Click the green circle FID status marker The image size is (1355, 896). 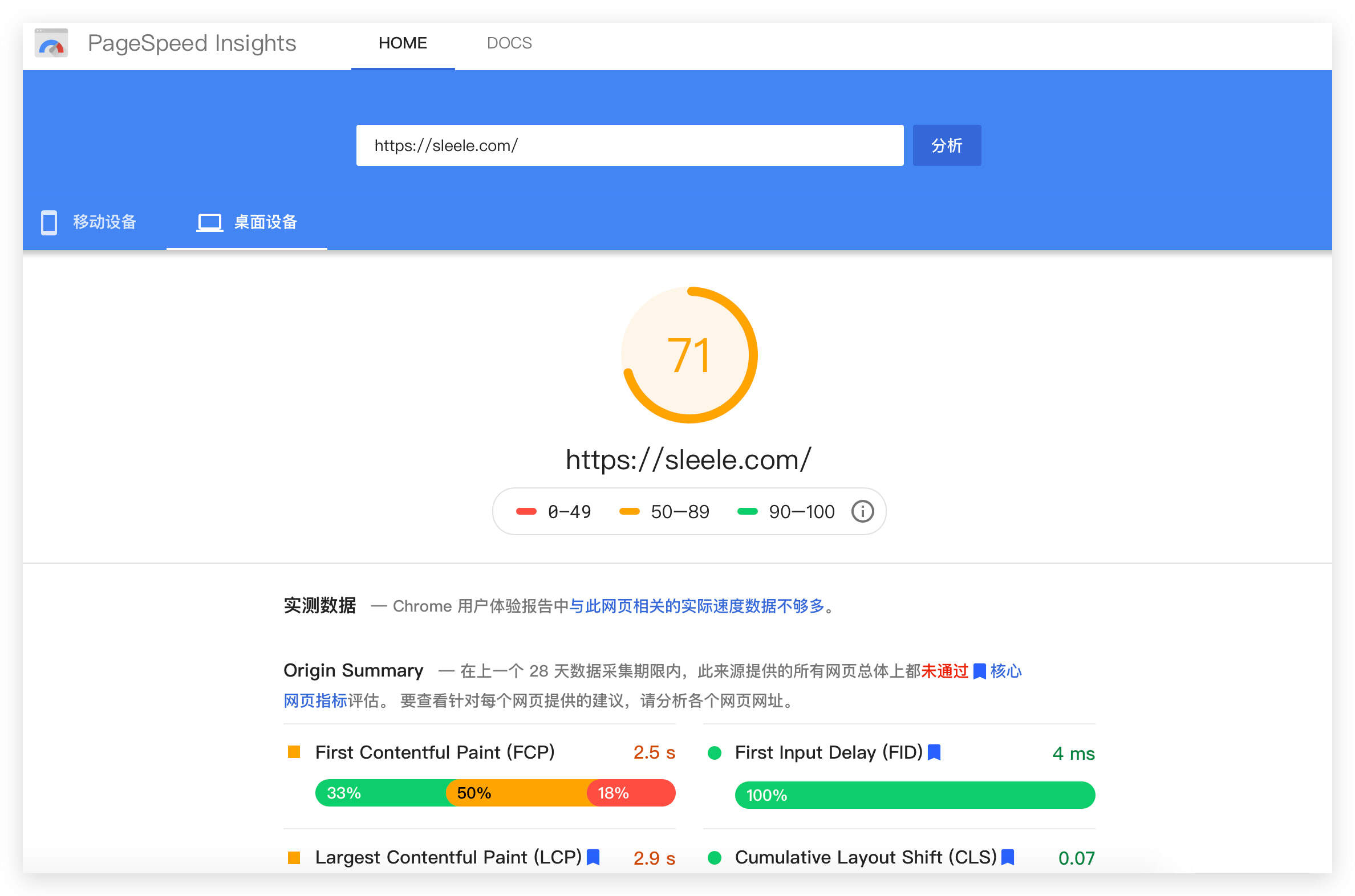(x=714, y=752)
